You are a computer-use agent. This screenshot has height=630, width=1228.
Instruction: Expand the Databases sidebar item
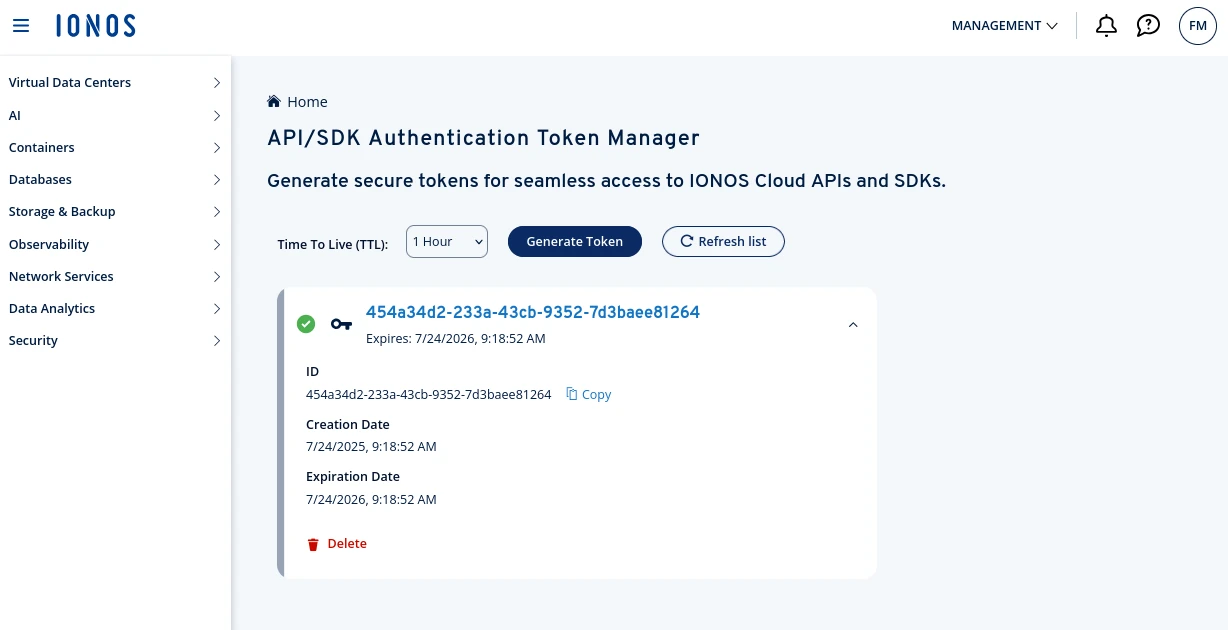pos(115,180)
